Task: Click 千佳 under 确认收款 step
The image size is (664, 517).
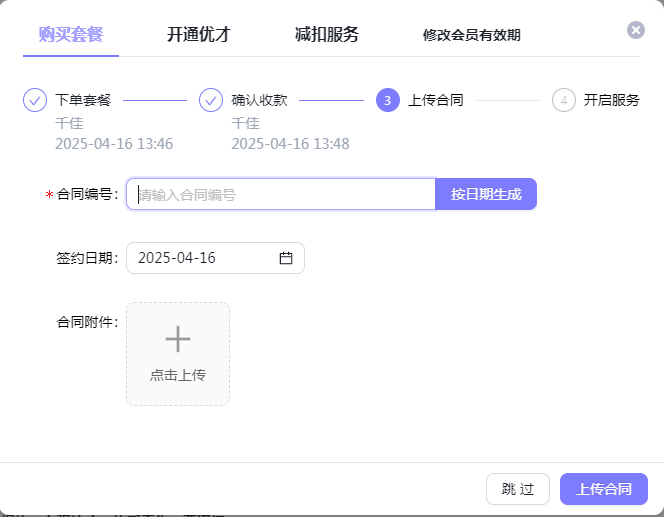Action: (x=245, y=123)
